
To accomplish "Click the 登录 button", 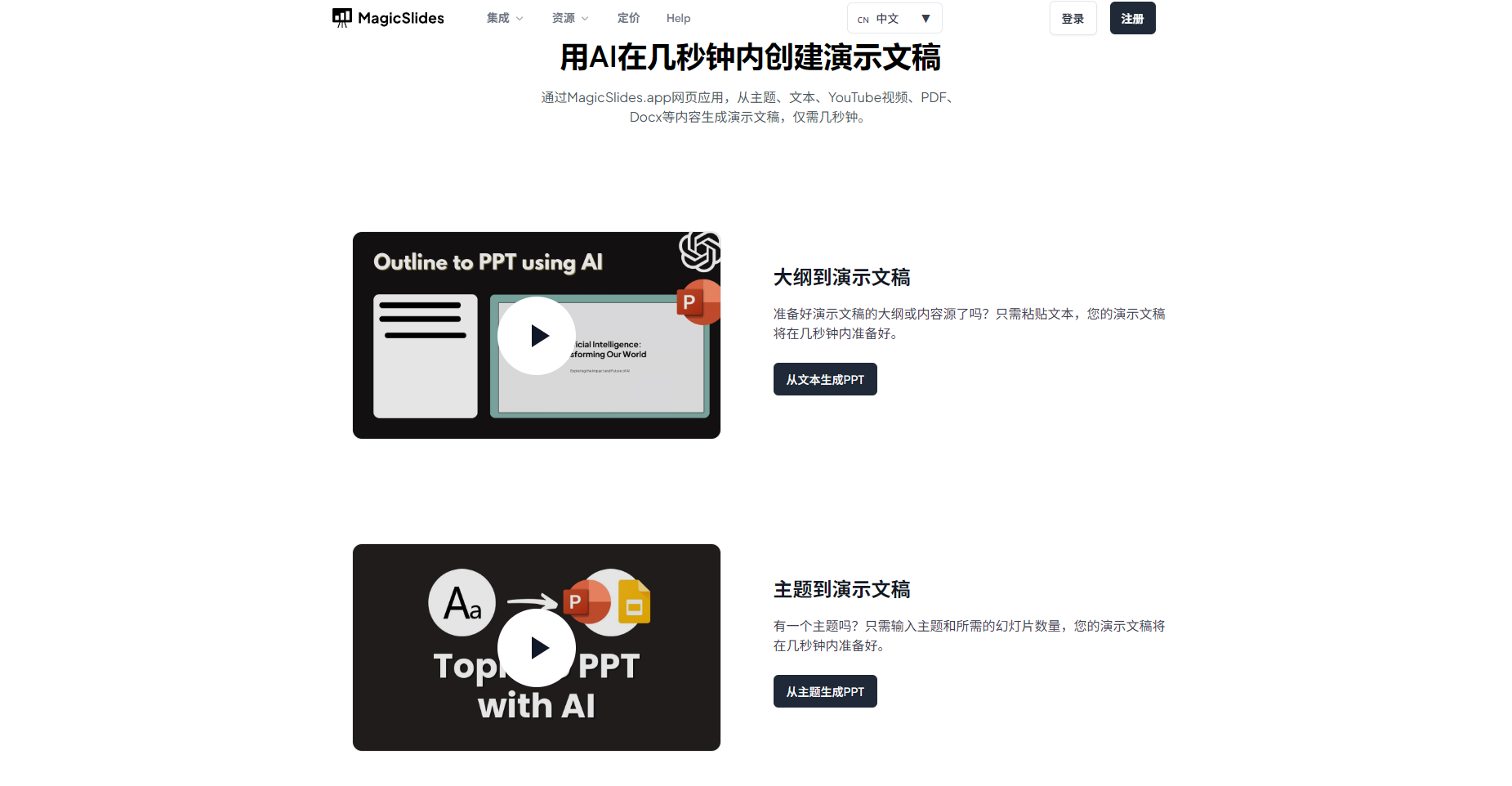I will 1073,17.
